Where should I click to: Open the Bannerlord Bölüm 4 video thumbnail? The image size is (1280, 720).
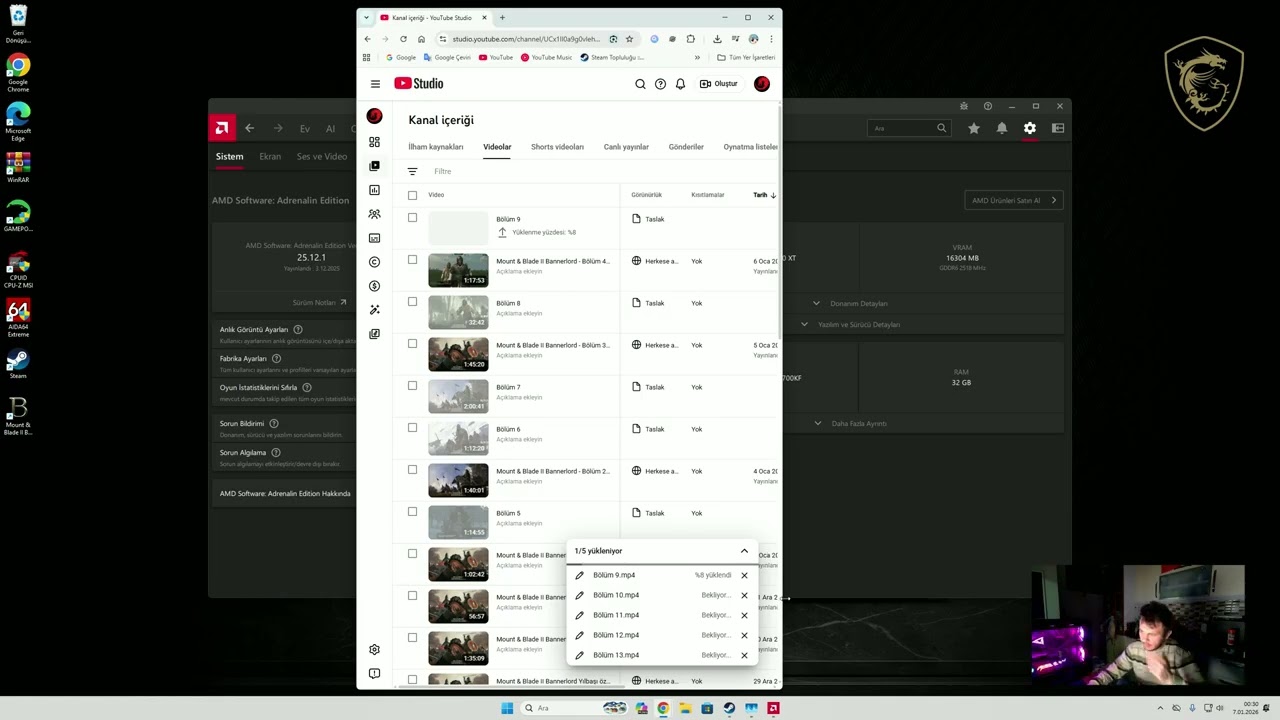click(458, 270)
